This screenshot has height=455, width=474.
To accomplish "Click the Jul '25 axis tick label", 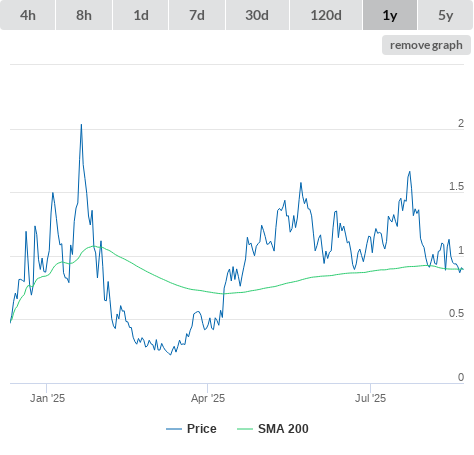I will [370, 398].
